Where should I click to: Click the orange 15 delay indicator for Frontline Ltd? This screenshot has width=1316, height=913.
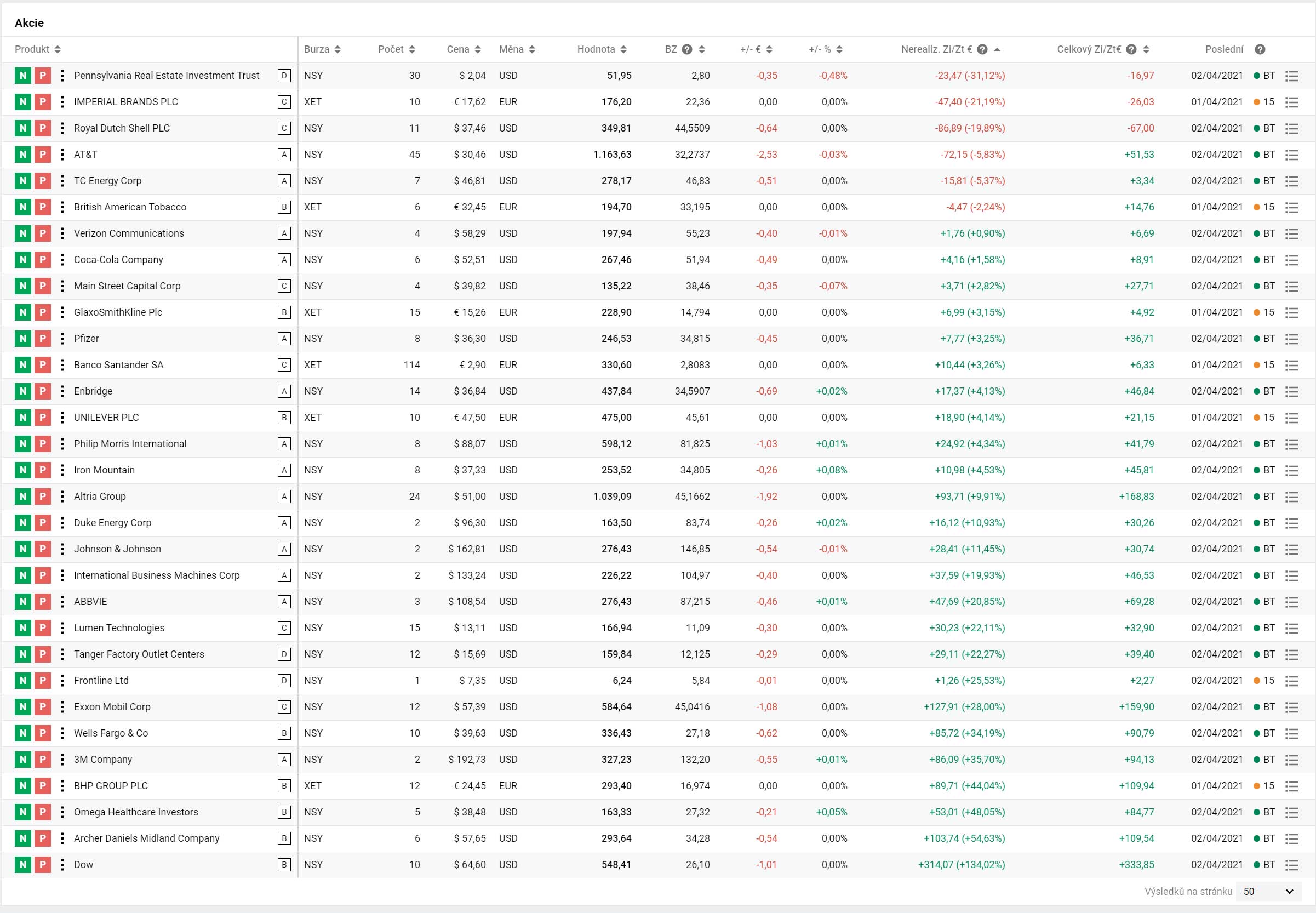(1264, 681)
